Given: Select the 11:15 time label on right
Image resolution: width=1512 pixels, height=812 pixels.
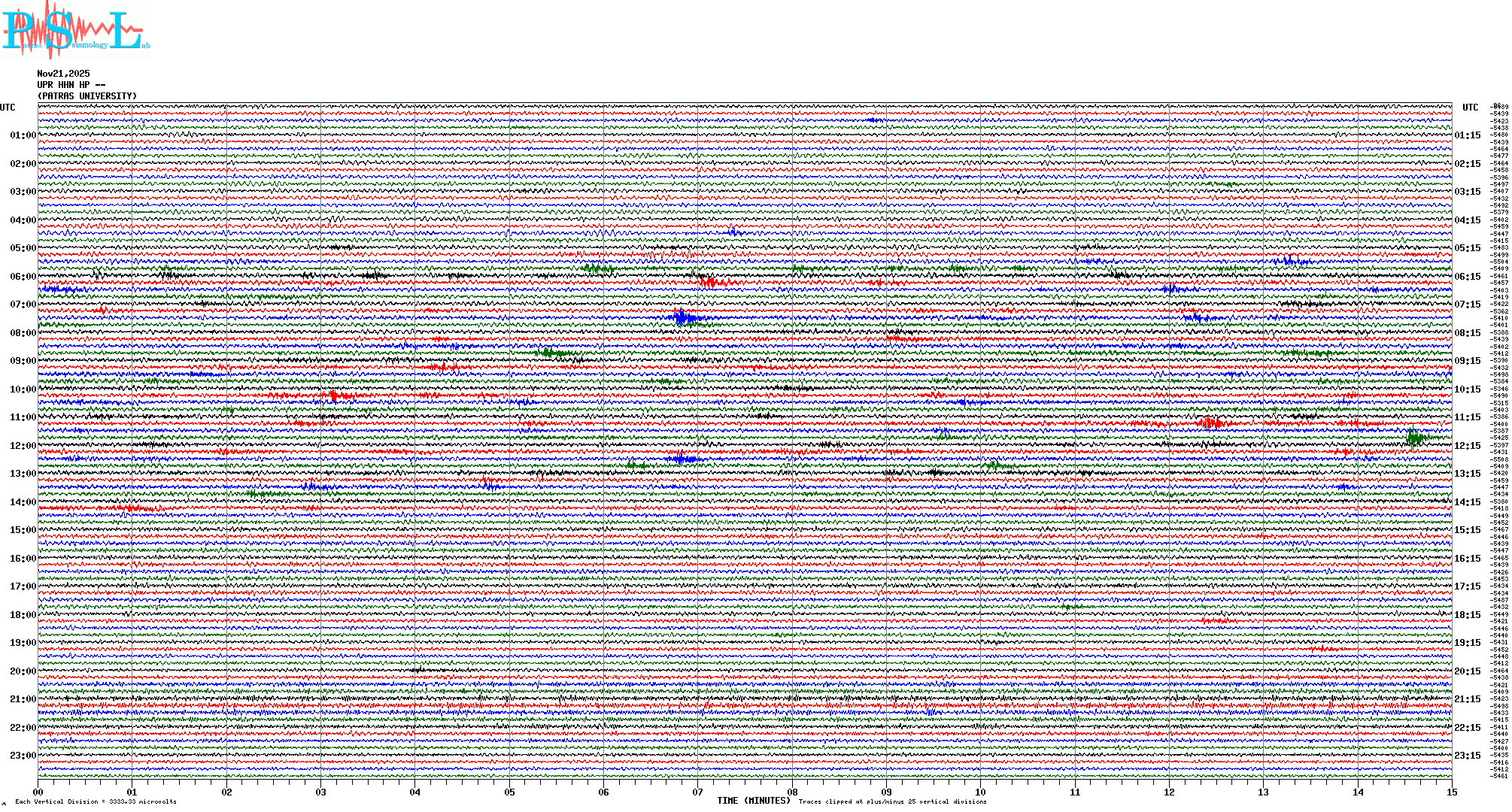Looking at the screenshot, I should tap(1467, 418).
